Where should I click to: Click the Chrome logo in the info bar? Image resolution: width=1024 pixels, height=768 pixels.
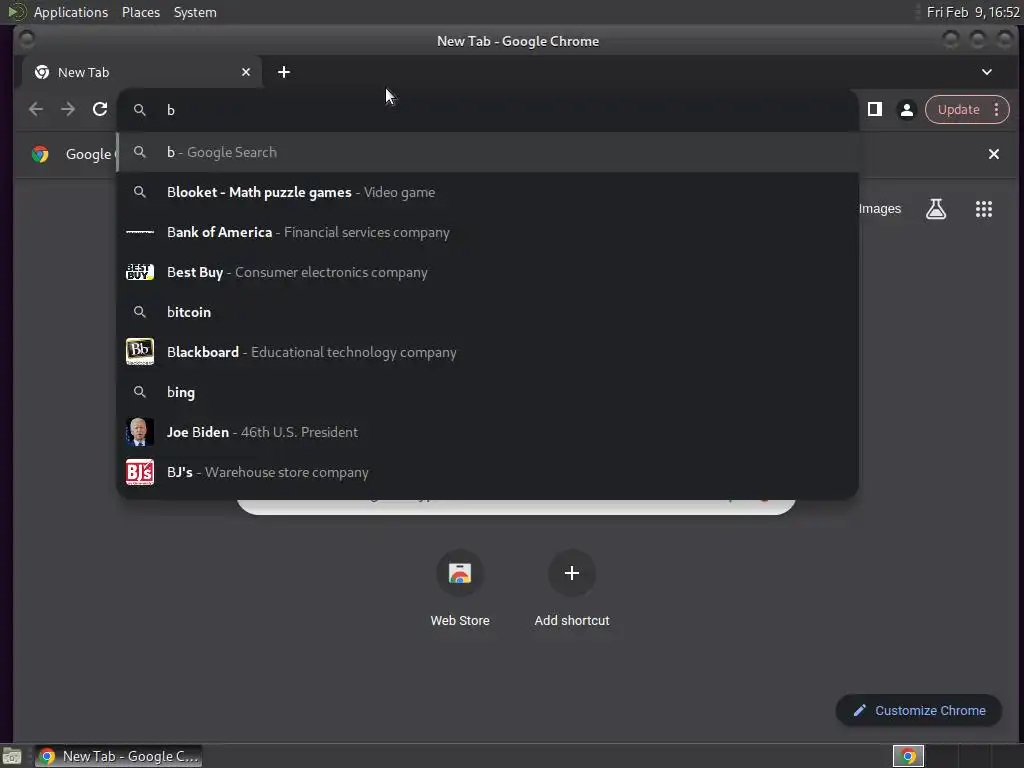tap(40, 154)
